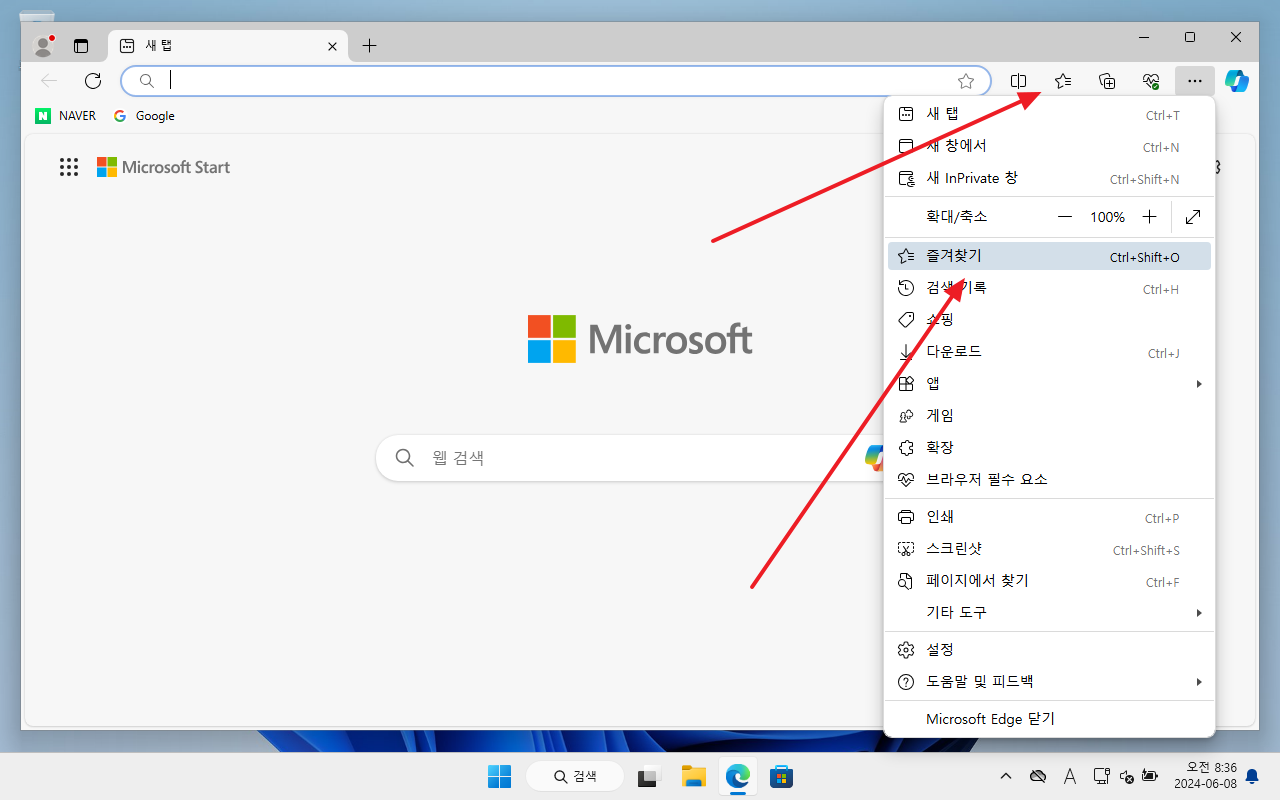Select 새 창에서 menu item
The height and width of the screenshot is (800, 1280).
pos(1049,147)
